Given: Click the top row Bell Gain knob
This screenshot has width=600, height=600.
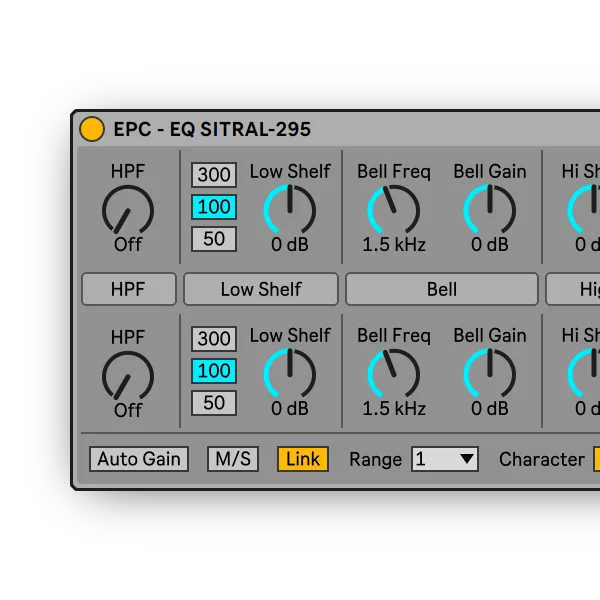Looking at the screenshot, I should 490,209.
